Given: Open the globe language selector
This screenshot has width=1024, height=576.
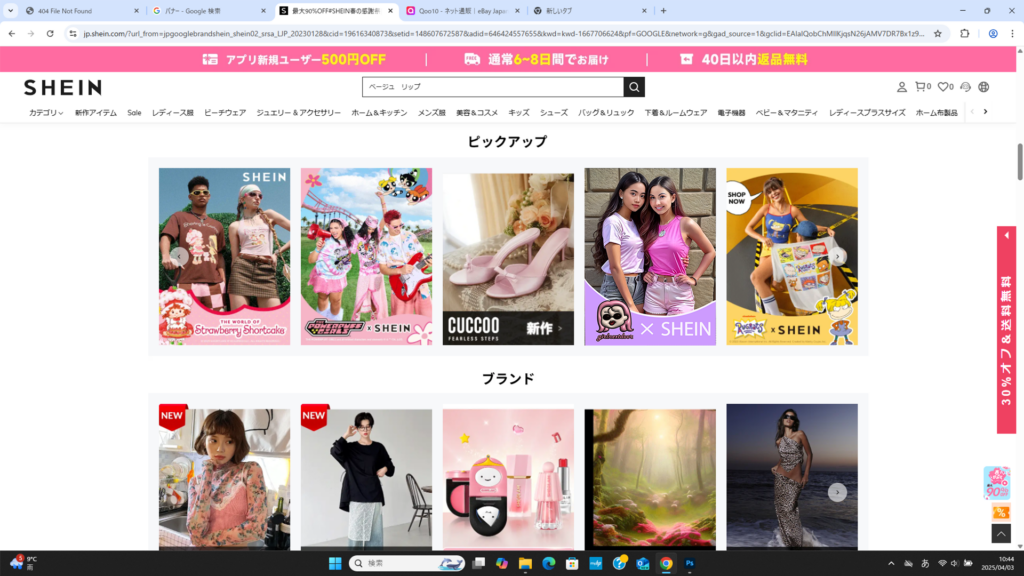Looking at the screenshot, I should [984, 87].
